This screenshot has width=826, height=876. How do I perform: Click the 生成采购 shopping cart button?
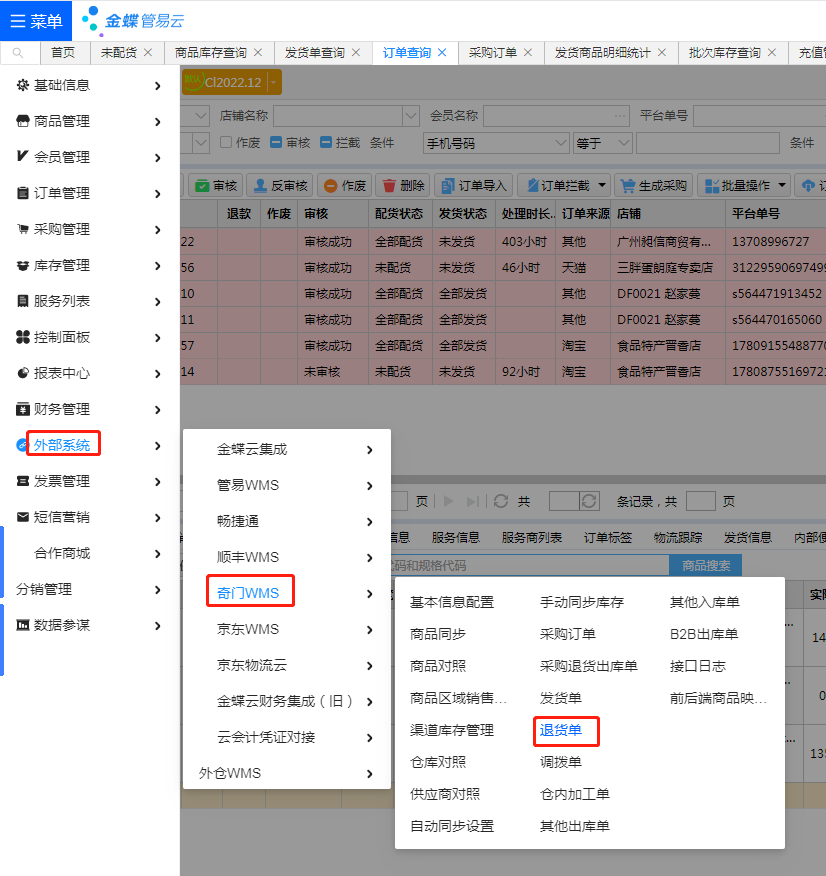point(653,185)
